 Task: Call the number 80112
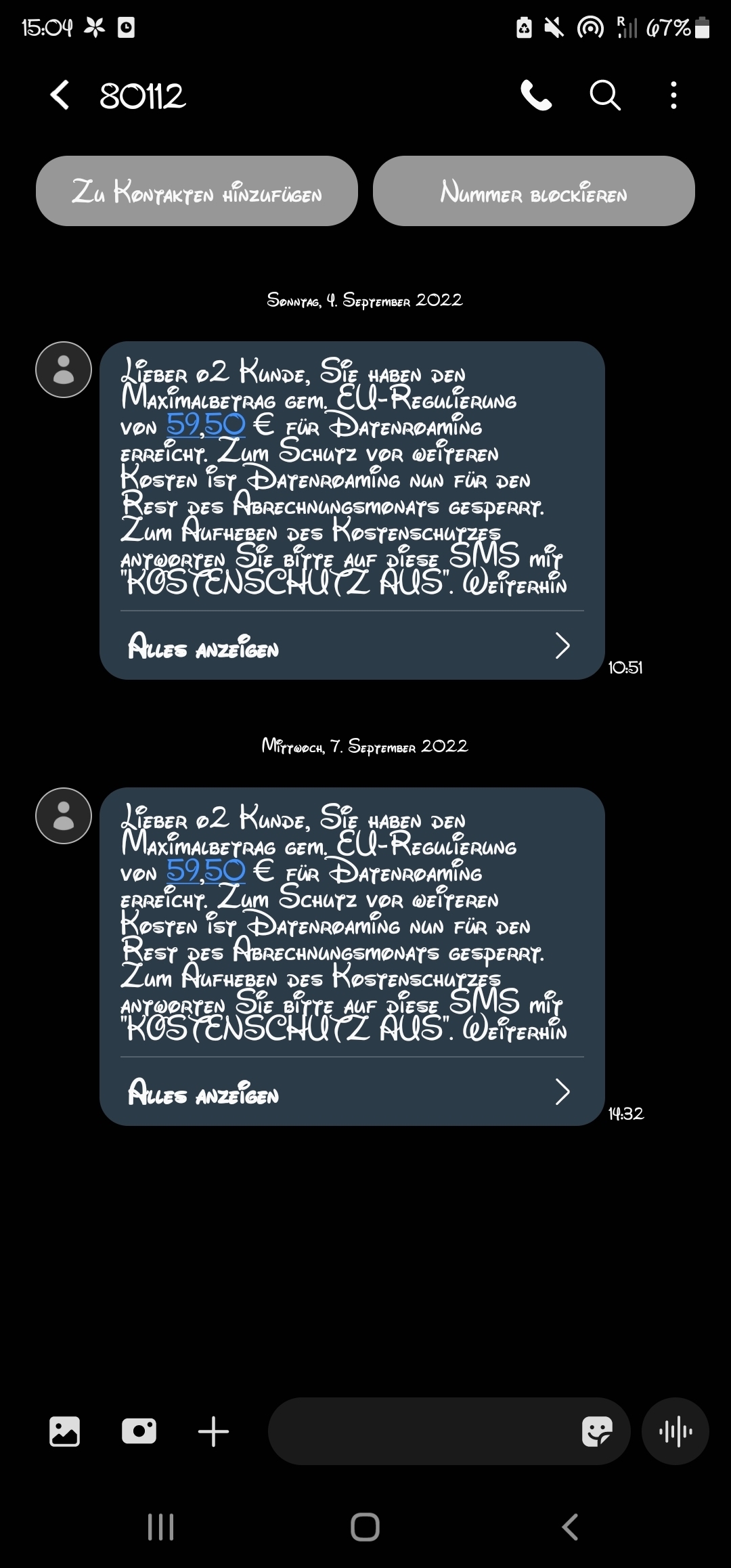point(536,95)
